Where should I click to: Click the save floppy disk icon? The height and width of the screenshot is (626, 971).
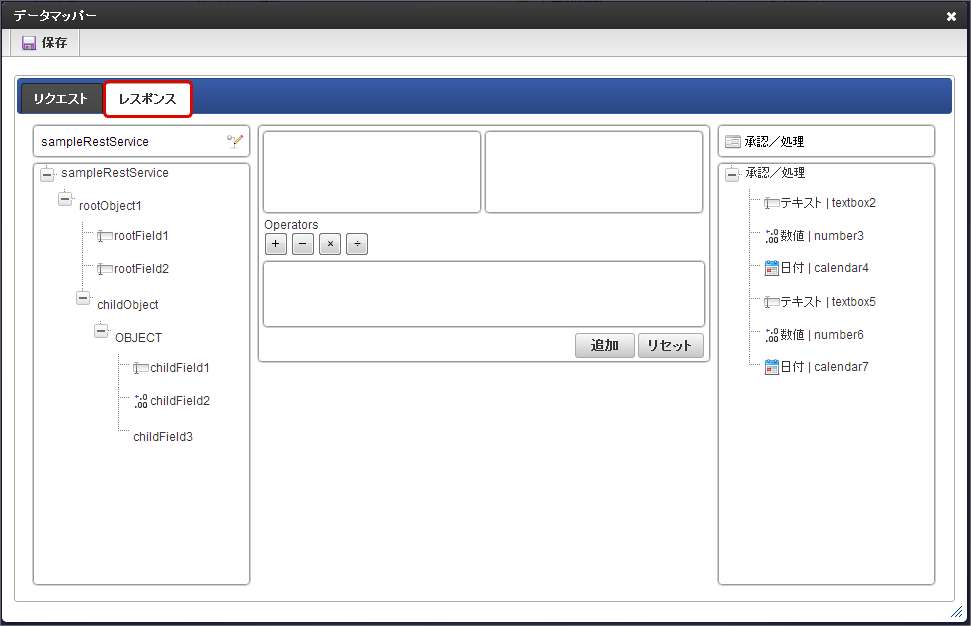pos(28,43)
